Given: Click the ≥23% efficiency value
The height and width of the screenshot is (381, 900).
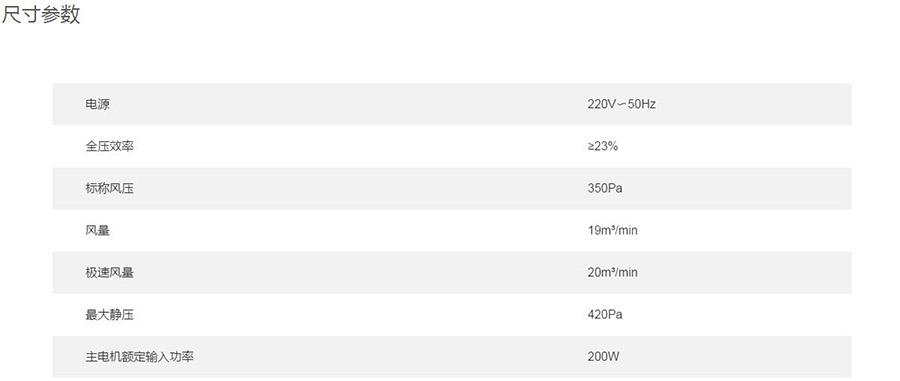Looking at the screenshot, I should click(602, 146).
